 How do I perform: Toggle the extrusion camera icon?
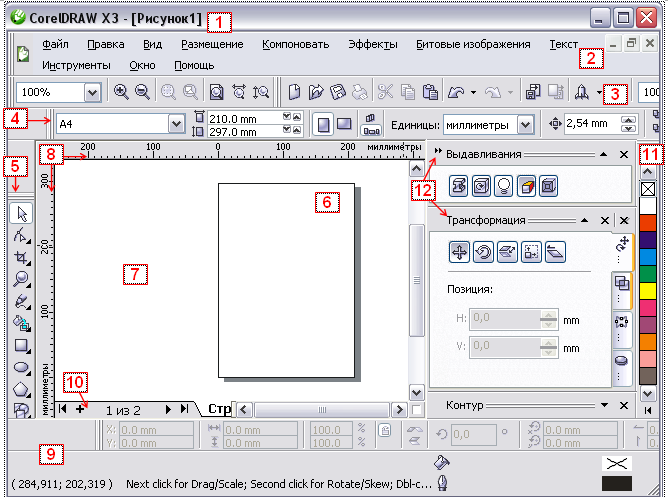click(x=458, y=186)
